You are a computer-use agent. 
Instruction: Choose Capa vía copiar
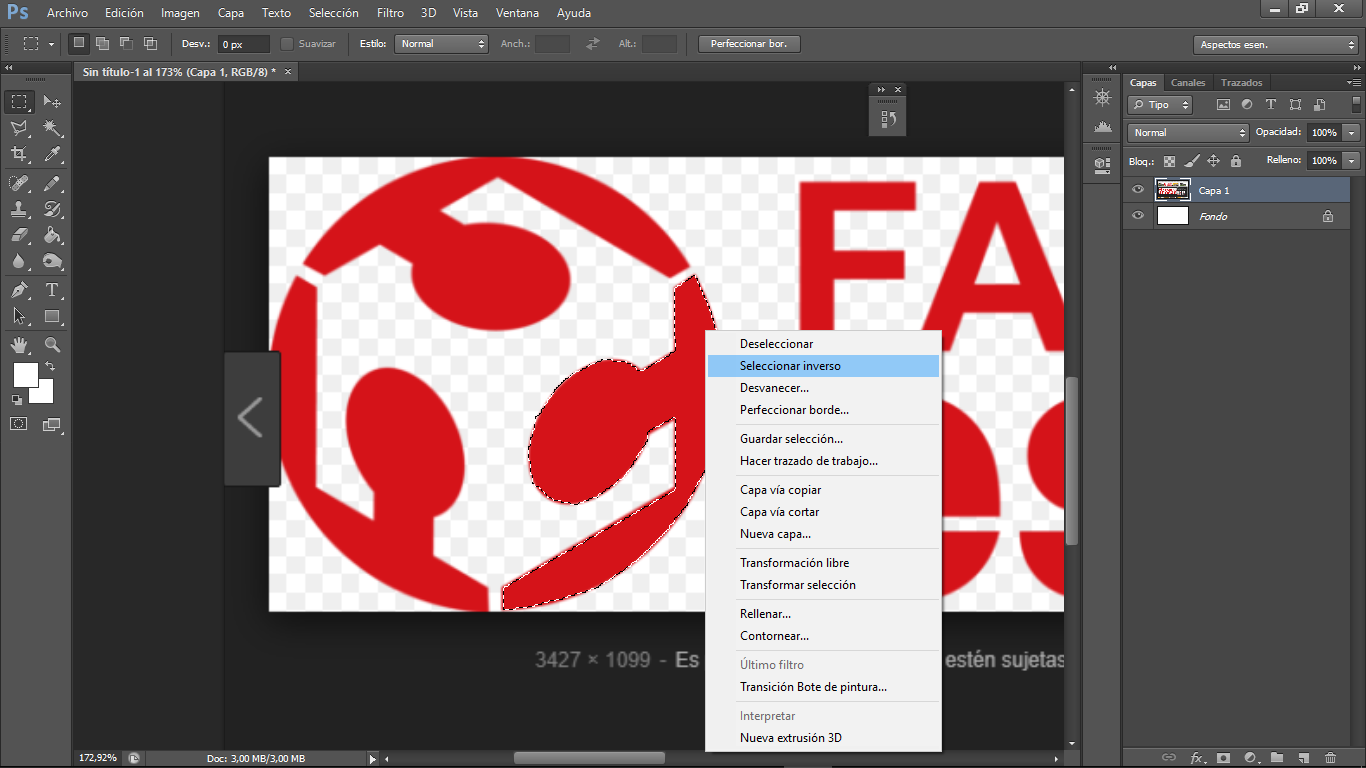click(x=823, y=490)
